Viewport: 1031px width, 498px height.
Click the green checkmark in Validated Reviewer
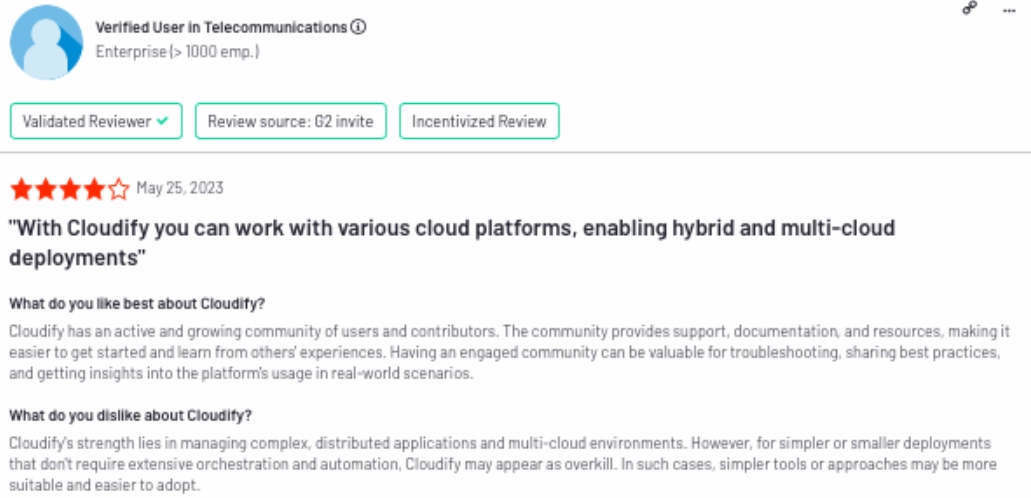(162, 121)
